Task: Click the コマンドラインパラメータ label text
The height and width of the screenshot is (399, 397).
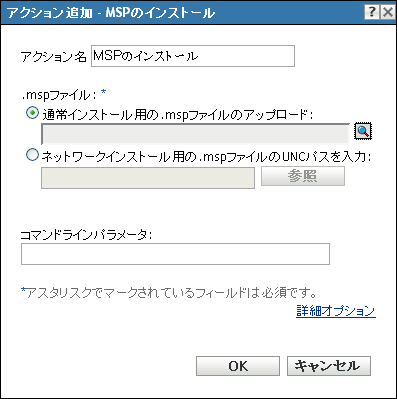Action: point(86,235)
